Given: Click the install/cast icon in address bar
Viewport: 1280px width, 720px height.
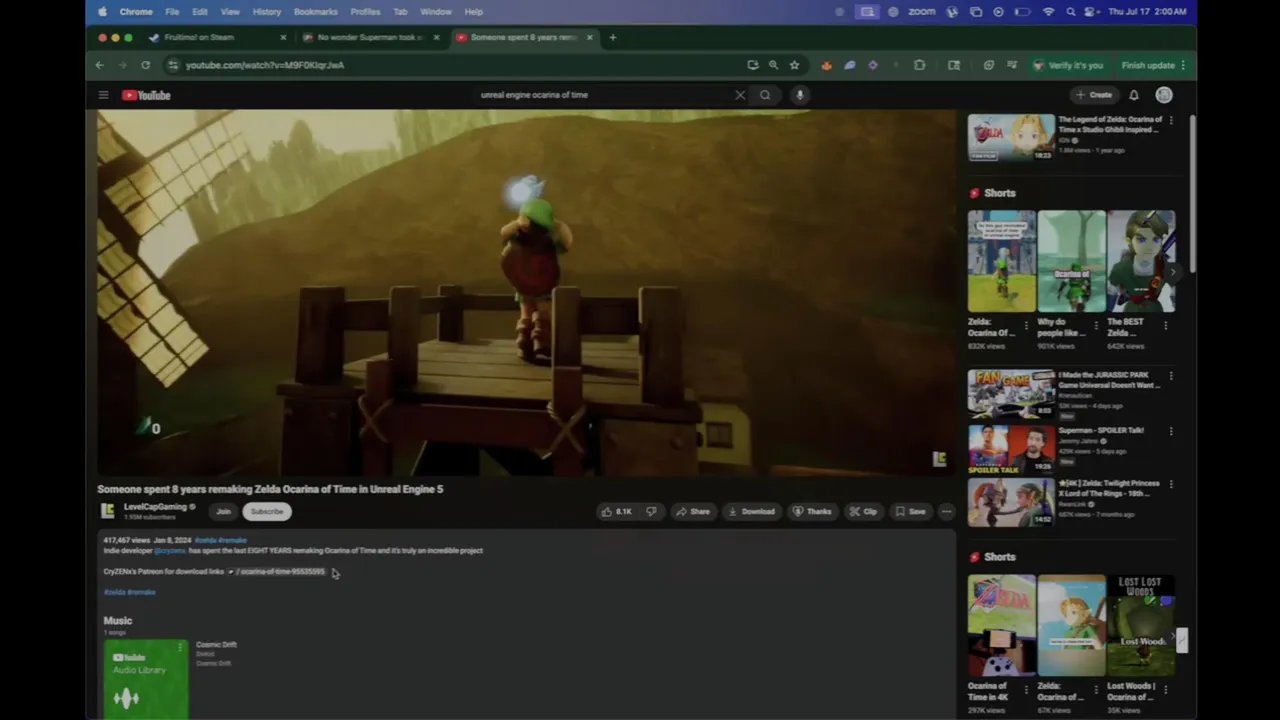Looking at the screenshot, I should (752, 65).
